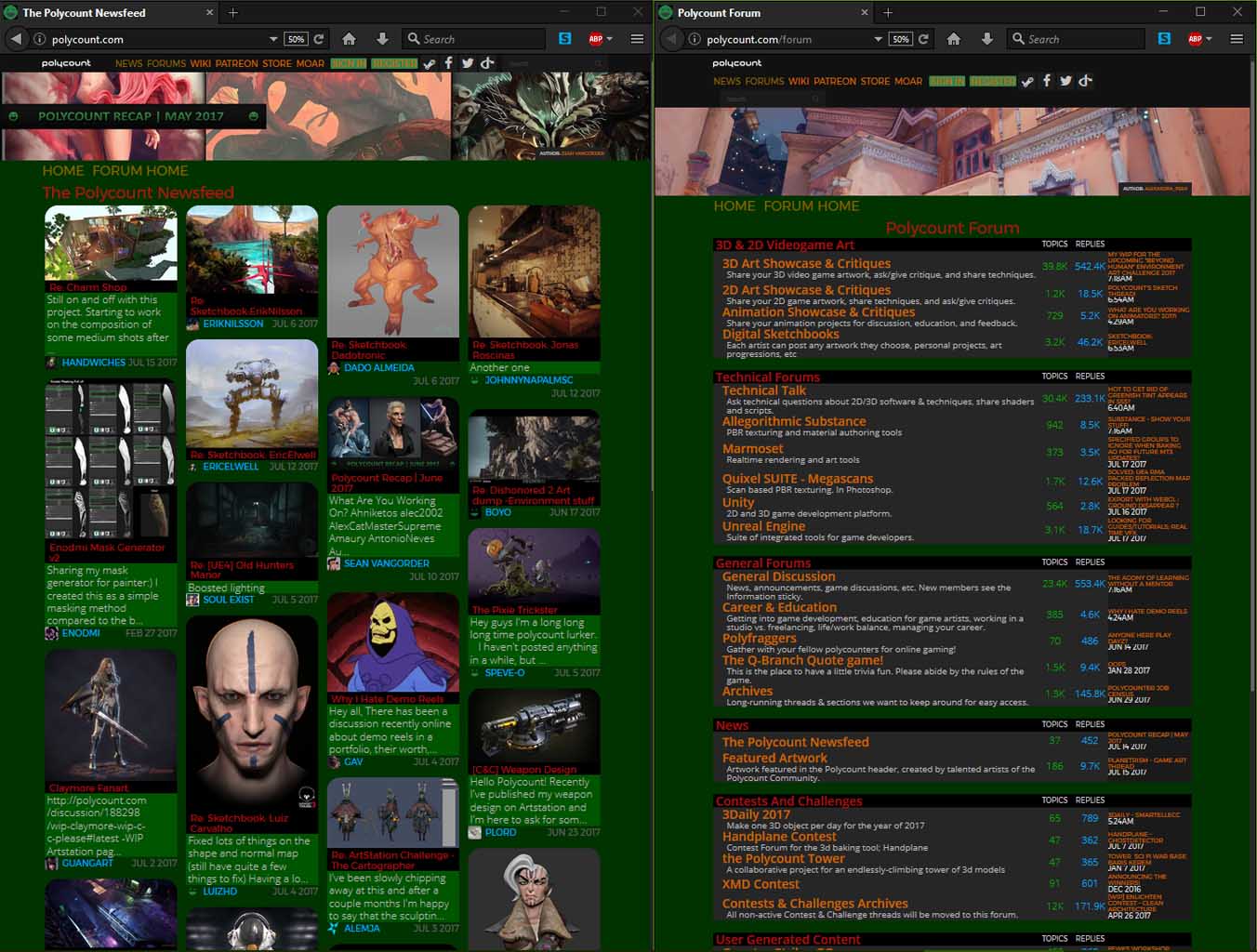Click the Search box in Forum window toolbar

point(1076,39)
